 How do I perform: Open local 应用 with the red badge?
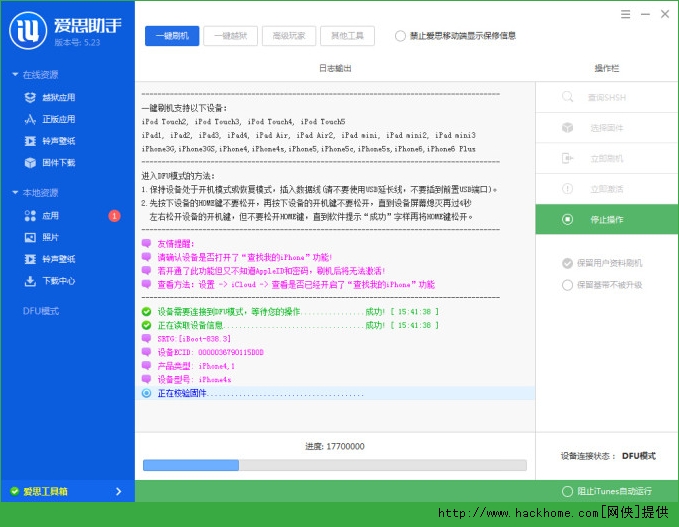(x=50, y=215)
